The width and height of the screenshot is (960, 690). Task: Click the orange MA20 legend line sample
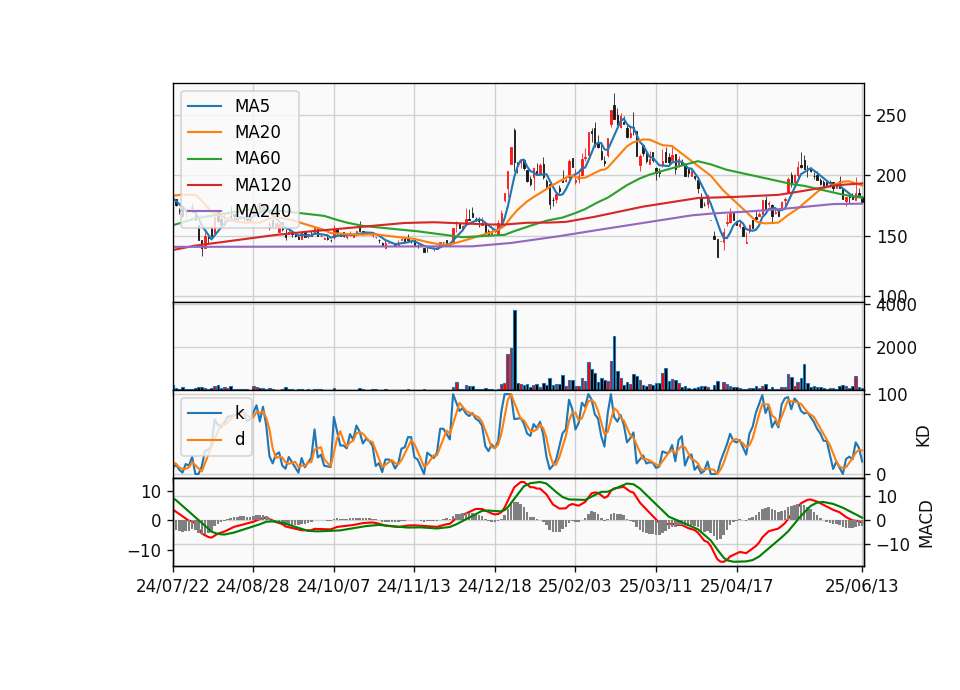pyautogui.click(x=204, y=132)
